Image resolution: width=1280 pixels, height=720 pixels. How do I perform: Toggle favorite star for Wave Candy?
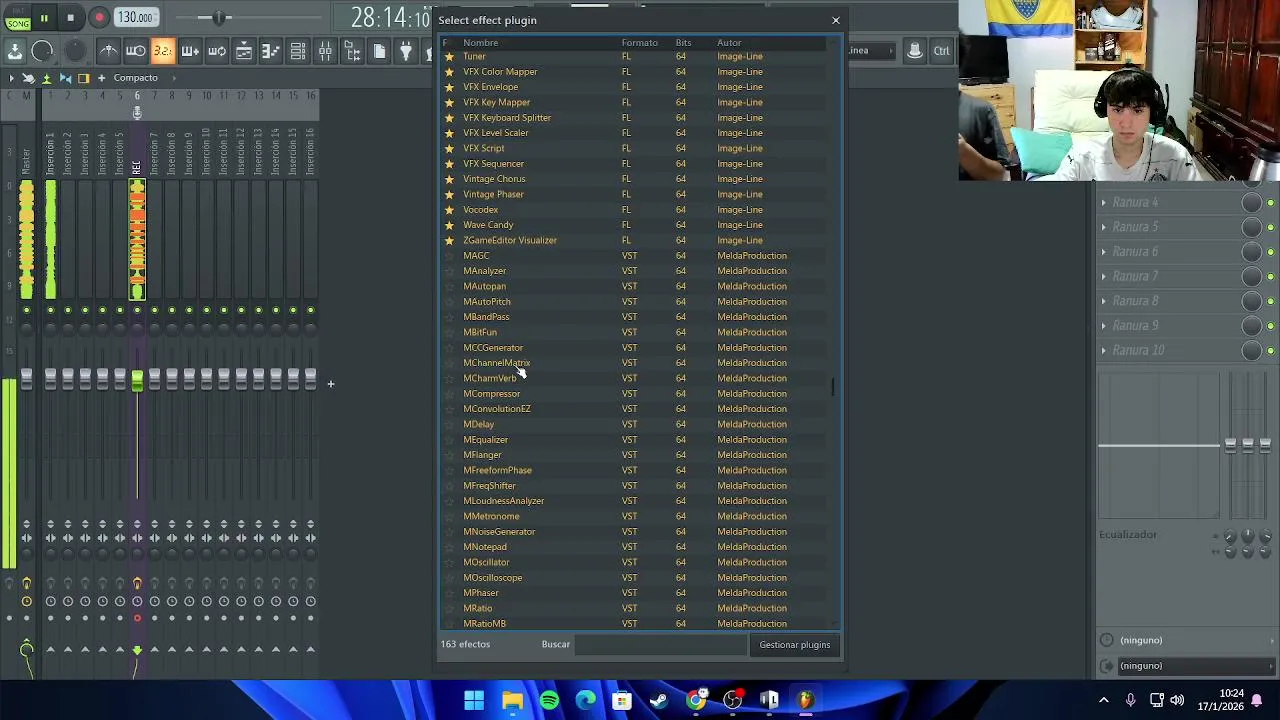tap(449, 225)
